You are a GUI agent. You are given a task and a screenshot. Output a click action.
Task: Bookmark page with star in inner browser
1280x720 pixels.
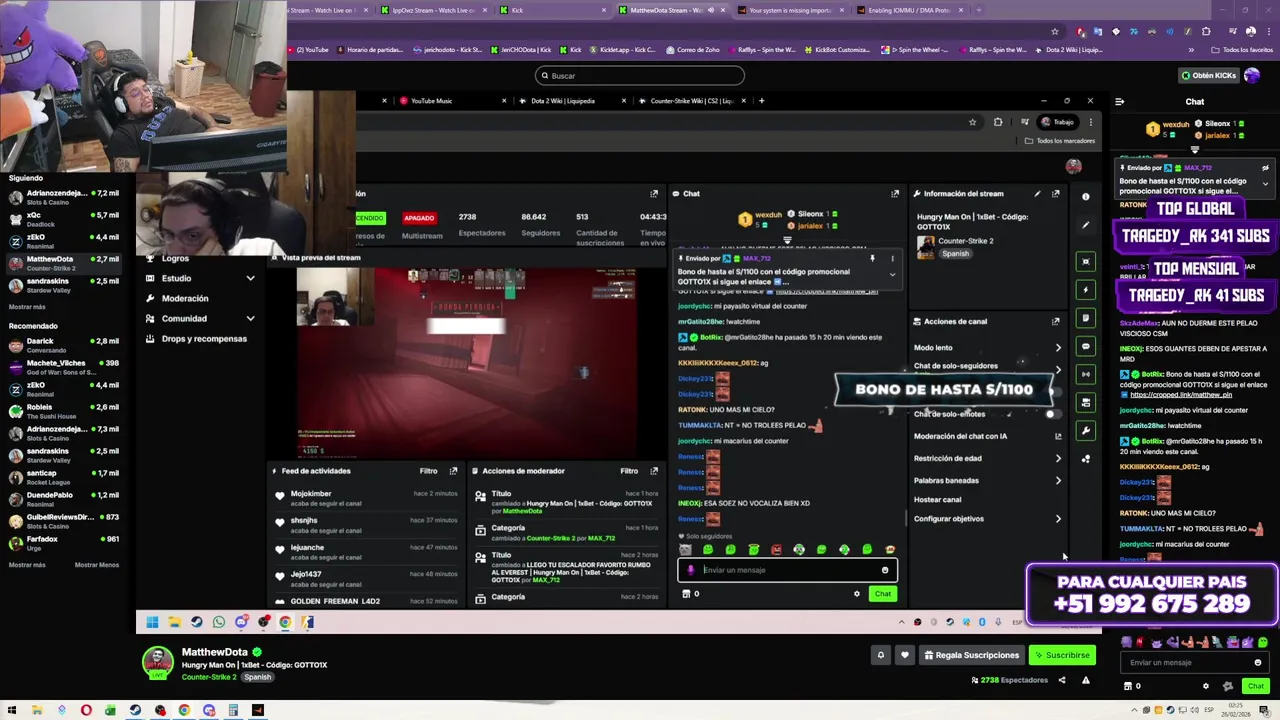(x=972, y=122)
